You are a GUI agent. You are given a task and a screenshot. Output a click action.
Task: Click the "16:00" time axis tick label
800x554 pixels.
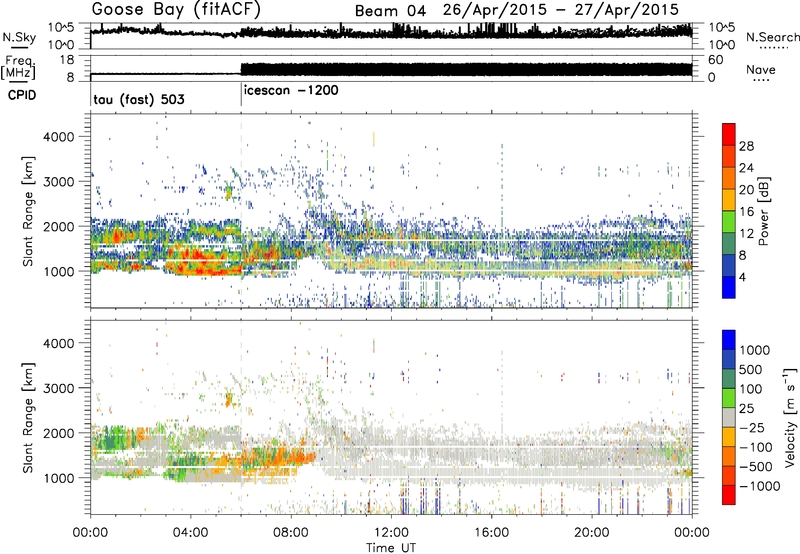(491, 532)
